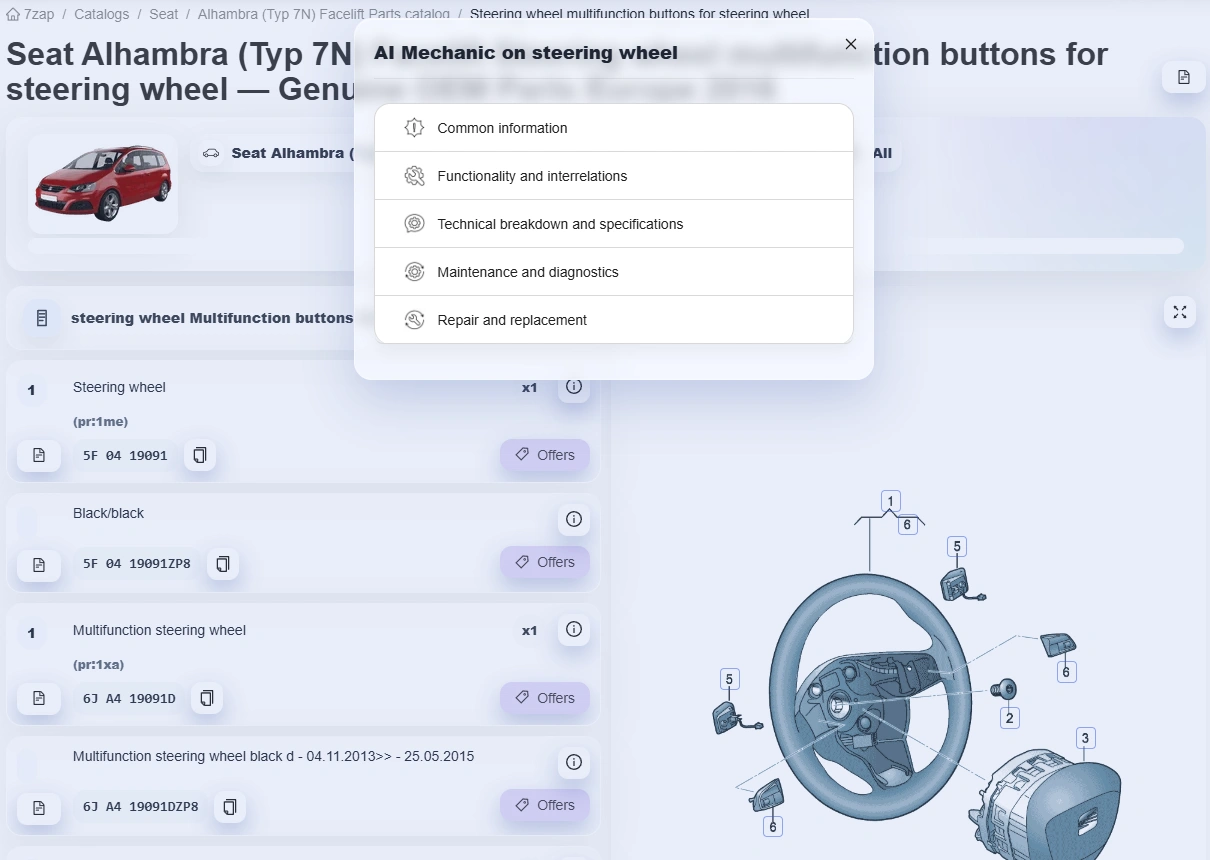The image size is (1210, 860).
Task: Click position number 1 of Multifunction steering wheel row
Action: coord(31,633)
